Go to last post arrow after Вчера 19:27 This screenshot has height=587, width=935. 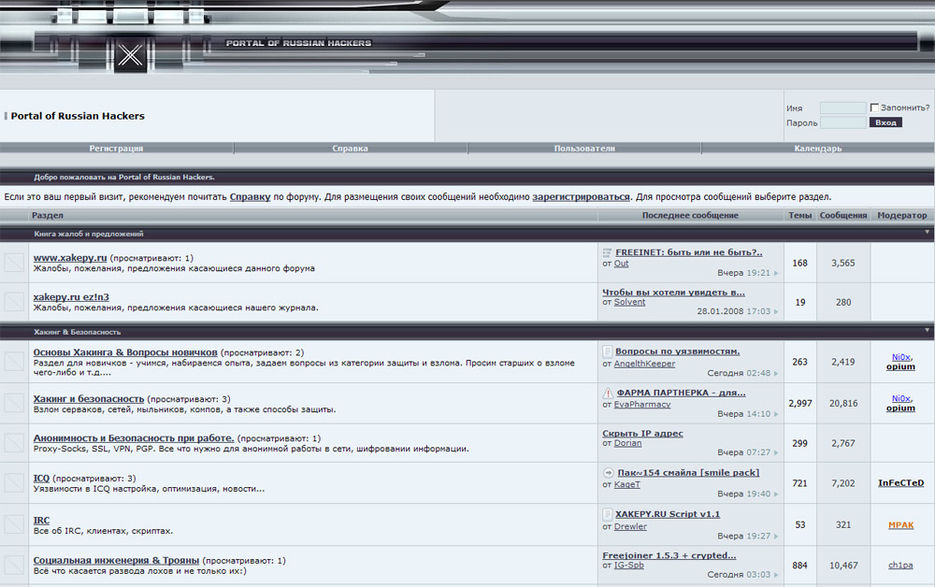[x=776, y=536]
